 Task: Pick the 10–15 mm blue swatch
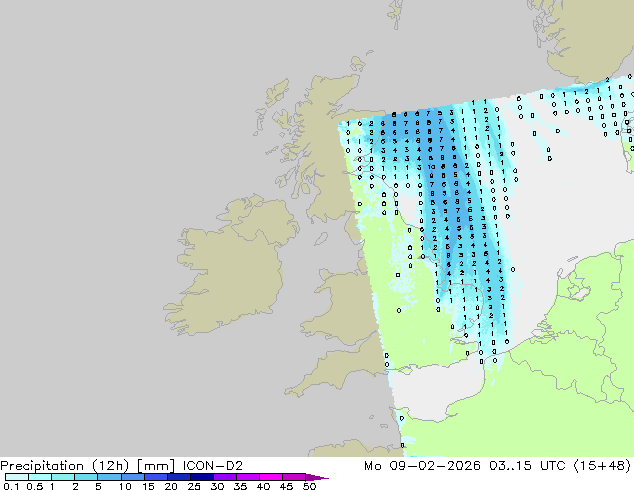132,477
